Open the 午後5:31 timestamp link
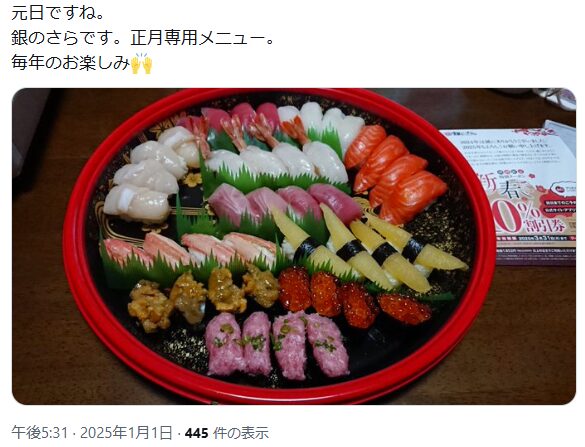This screenshot has width=585, height=447. (x=40, y=433)
